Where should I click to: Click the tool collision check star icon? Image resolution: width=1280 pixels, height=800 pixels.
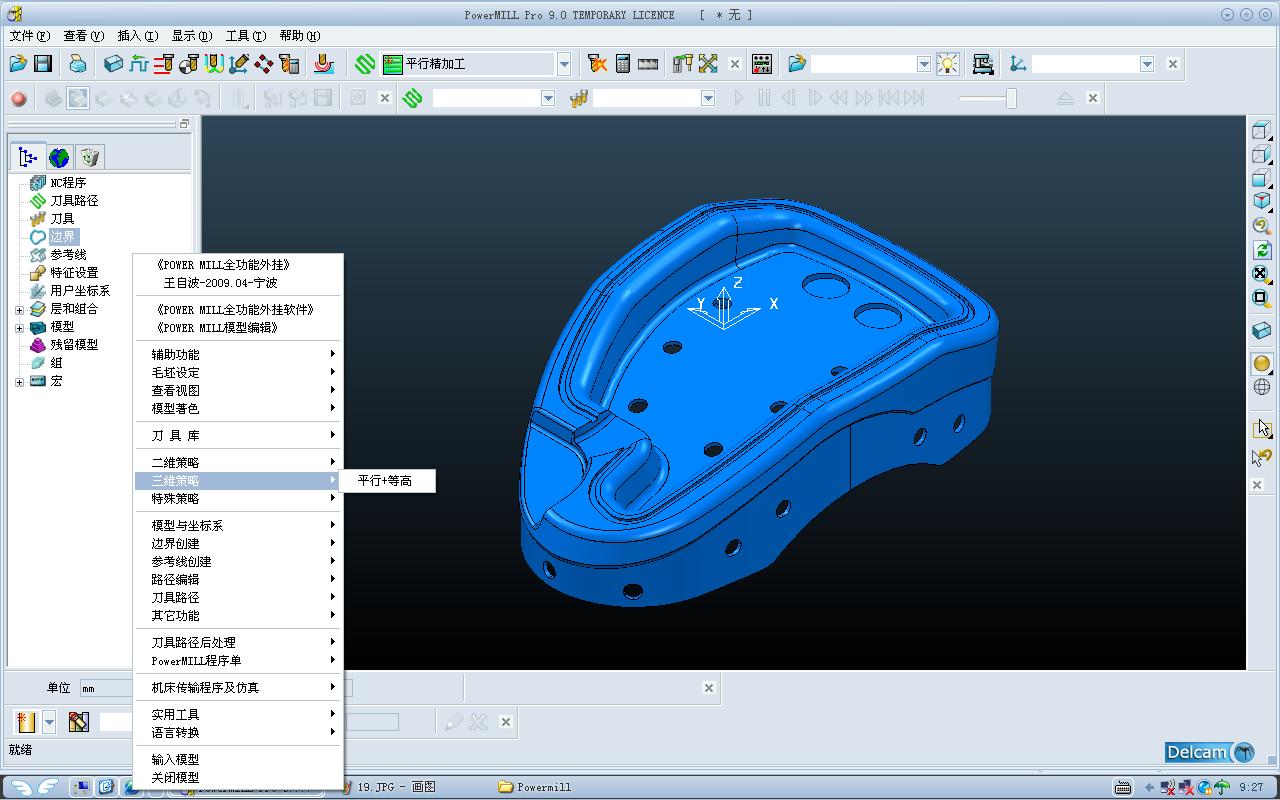(x=598, y=64)
